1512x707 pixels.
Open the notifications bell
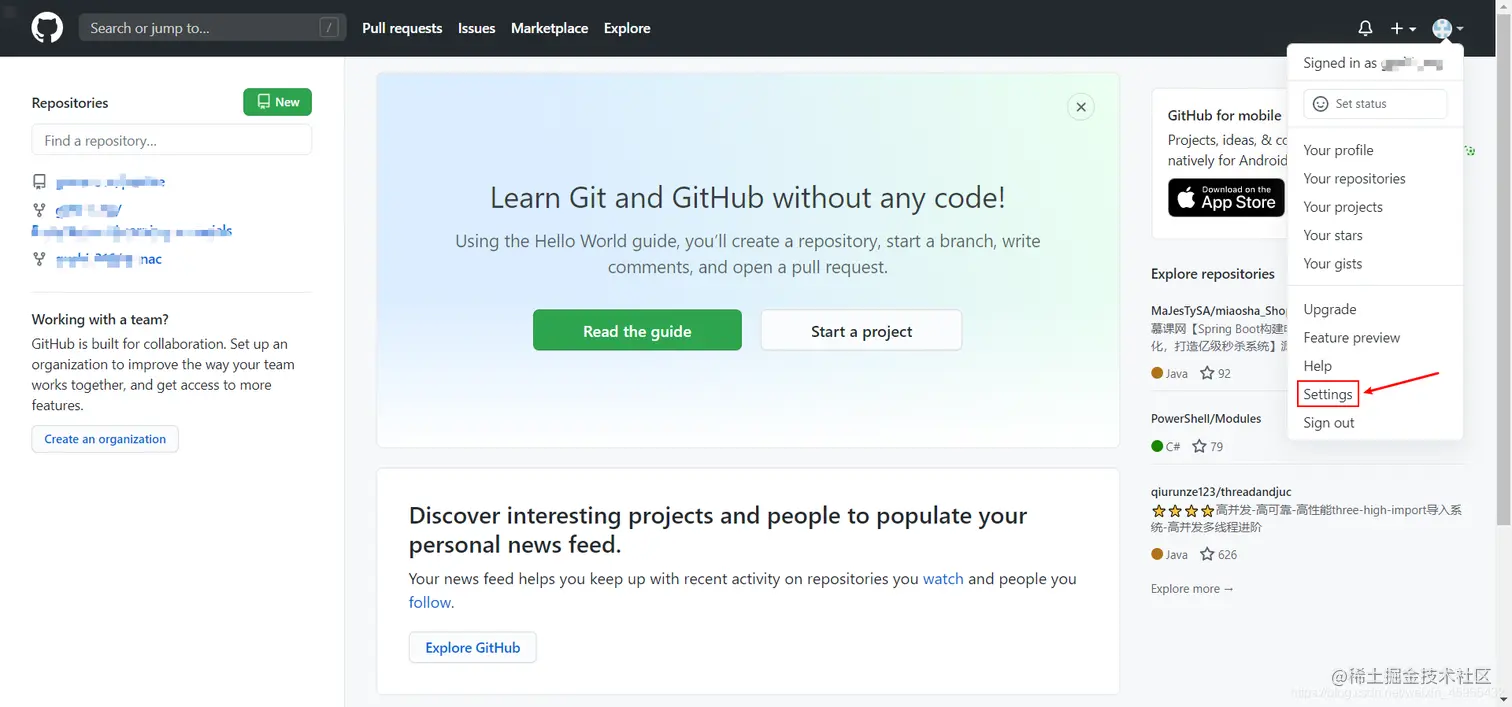1365,28
